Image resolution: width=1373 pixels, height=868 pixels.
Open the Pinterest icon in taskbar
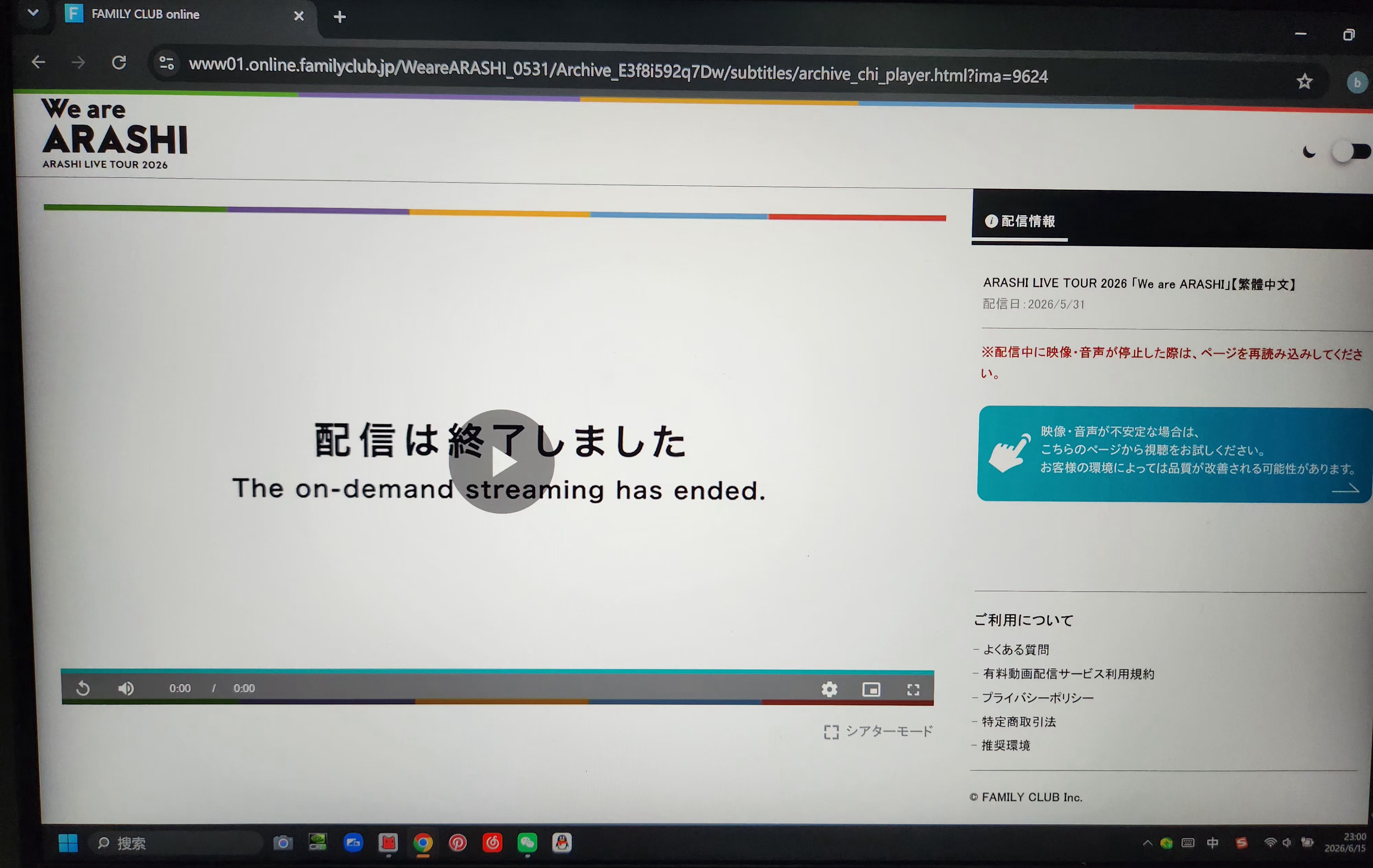click(x=457, y=843)
